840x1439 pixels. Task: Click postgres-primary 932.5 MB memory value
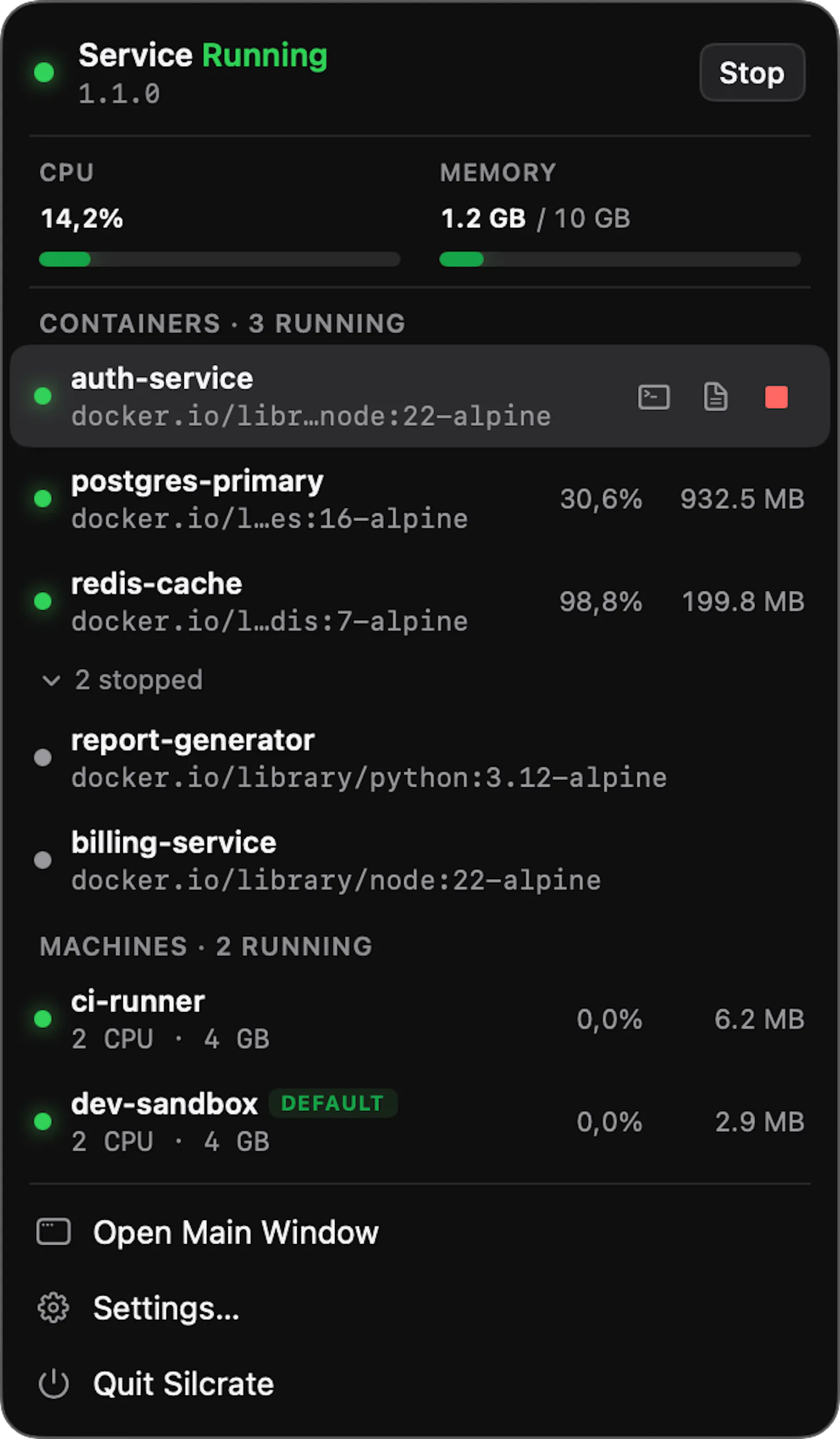coord(742,498)
